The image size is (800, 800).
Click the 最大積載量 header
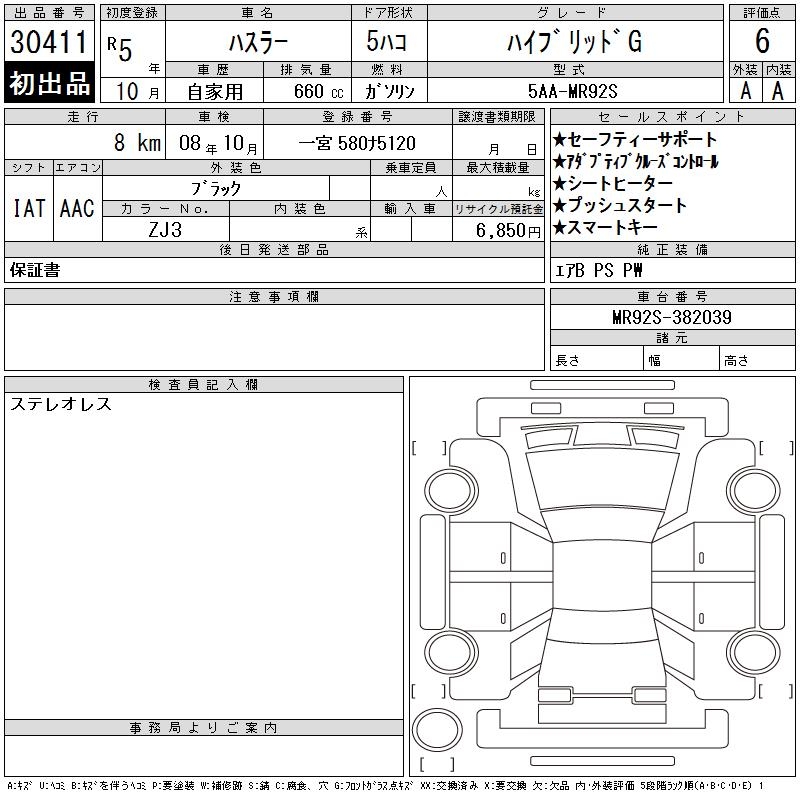[x=498, y=168]
